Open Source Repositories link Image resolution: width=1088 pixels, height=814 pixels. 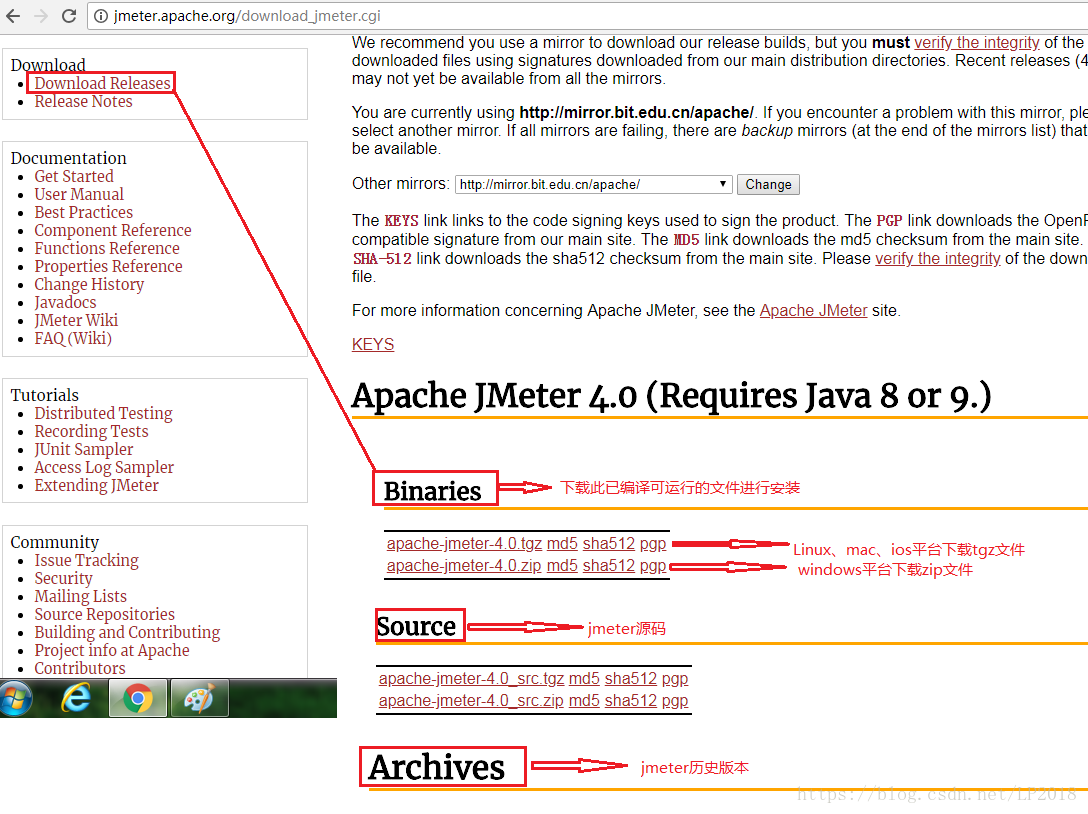pos(105,615)
